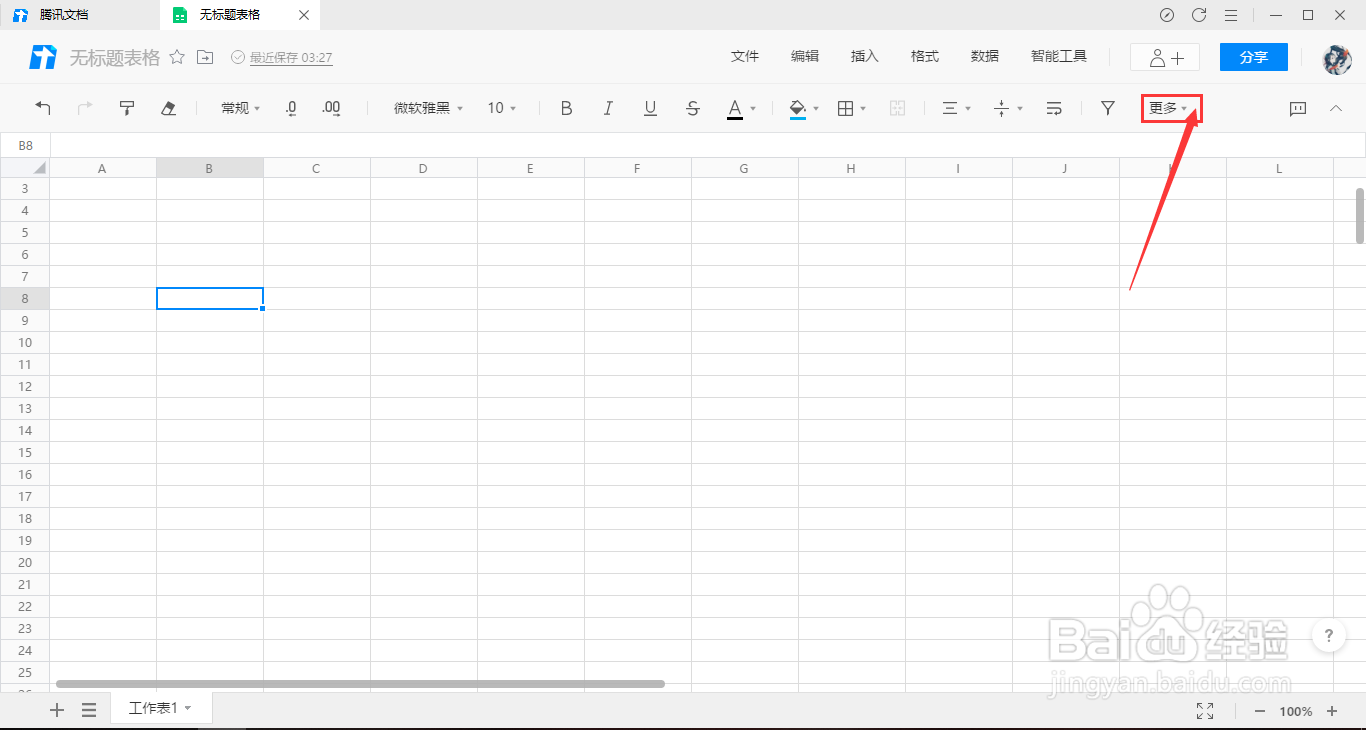The height and width of the screenshot is (730, 1366).
Task: Open the sheet list icon
Action: coord(89,710)
